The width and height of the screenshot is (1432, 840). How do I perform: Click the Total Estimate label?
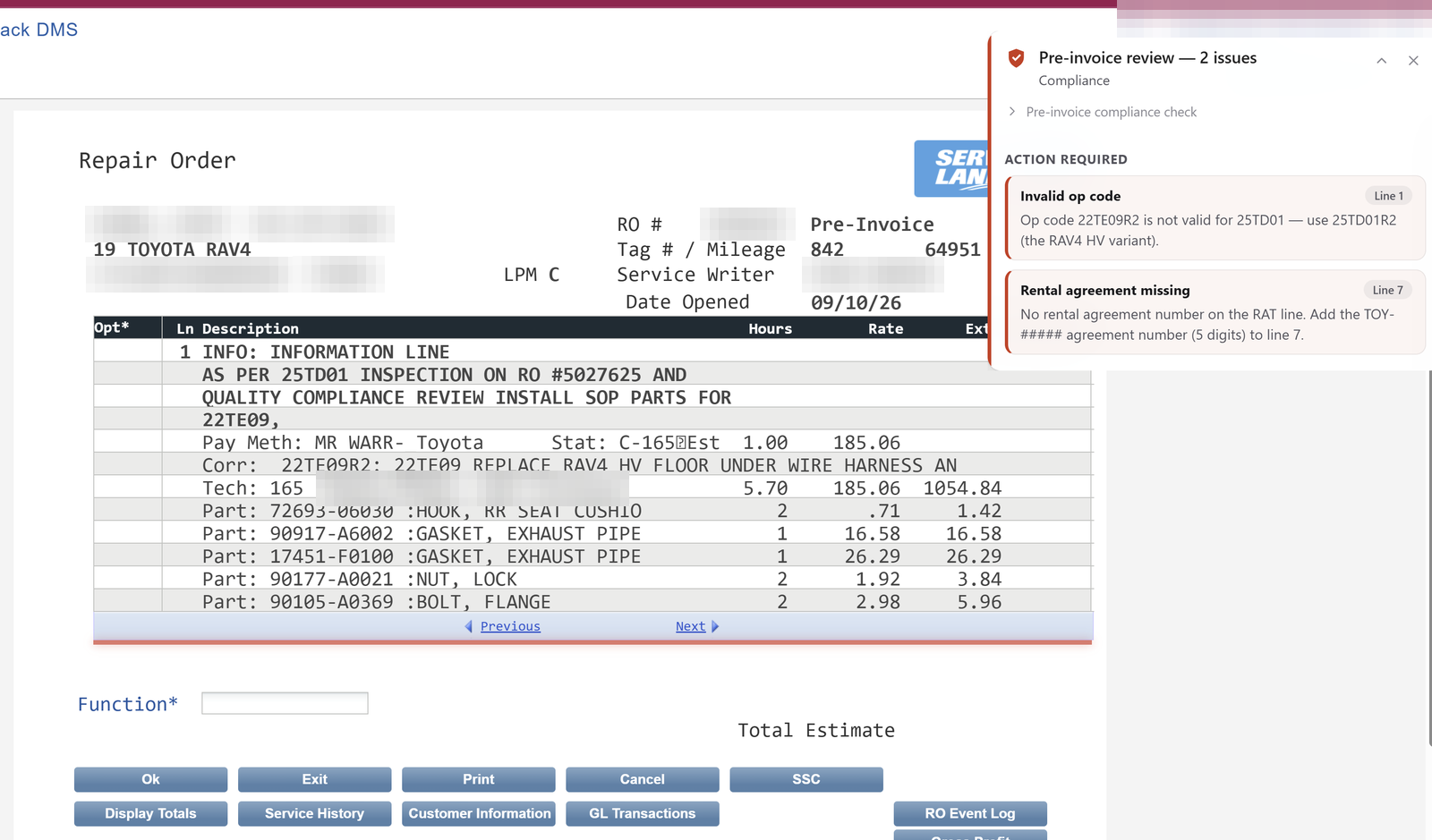pos(815,730)
